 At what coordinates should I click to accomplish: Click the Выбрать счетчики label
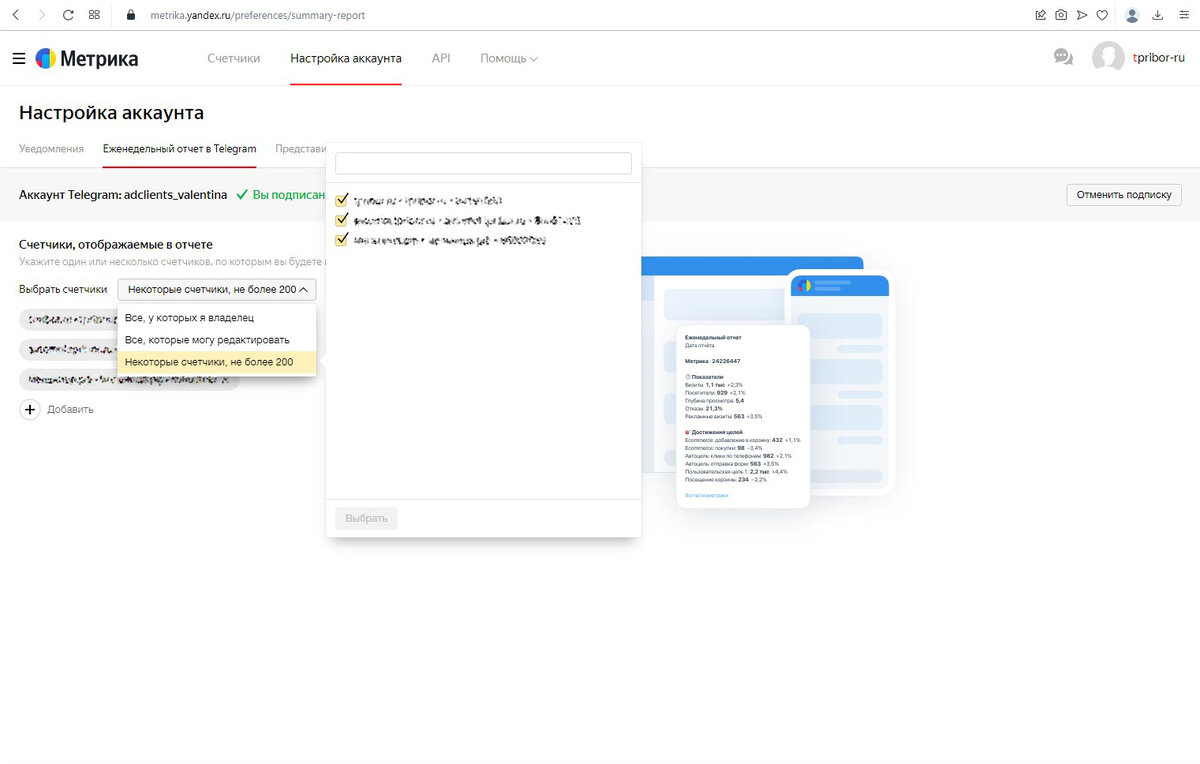click(x=63, y=289)
